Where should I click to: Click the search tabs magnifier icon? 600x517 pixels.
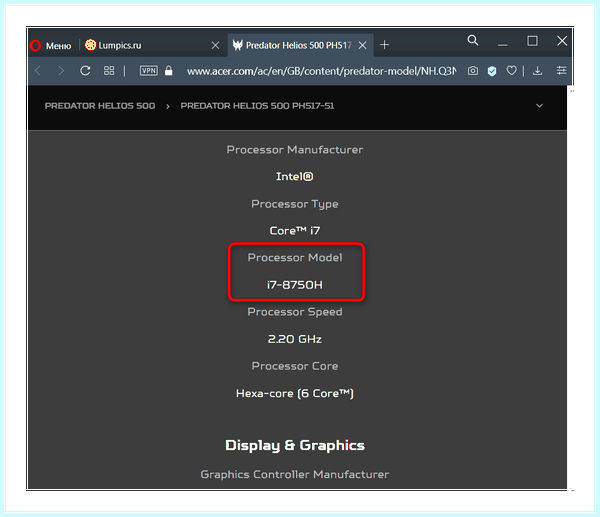473,40
